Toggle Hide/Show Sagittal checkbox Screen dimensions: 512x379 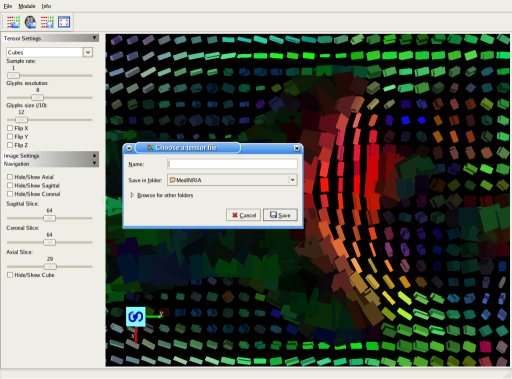click(10, 185)
